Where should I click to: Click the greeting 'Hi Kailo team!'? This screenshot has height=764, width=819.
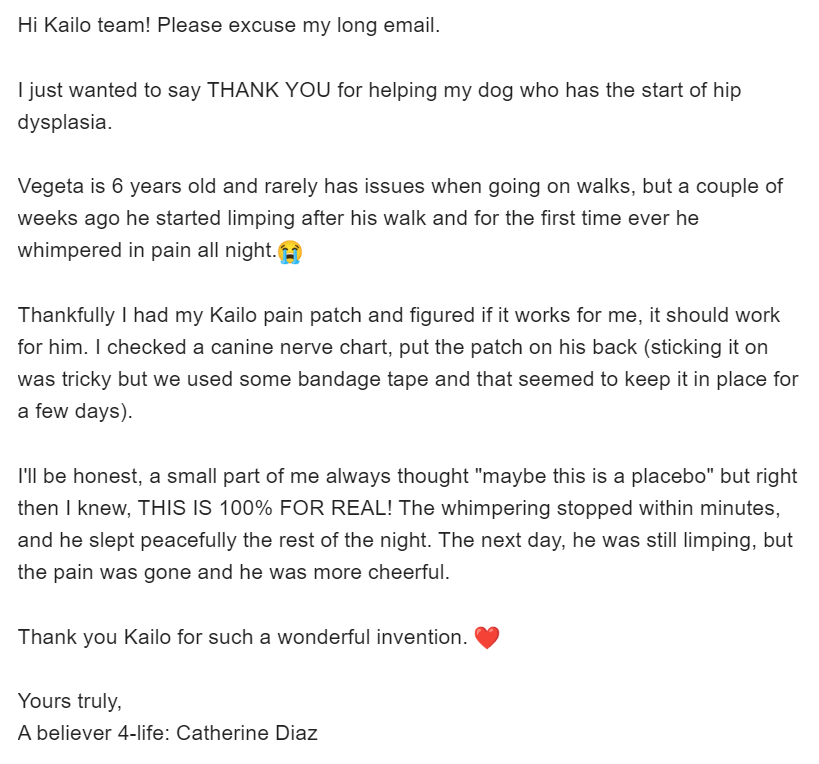[84, 25]
